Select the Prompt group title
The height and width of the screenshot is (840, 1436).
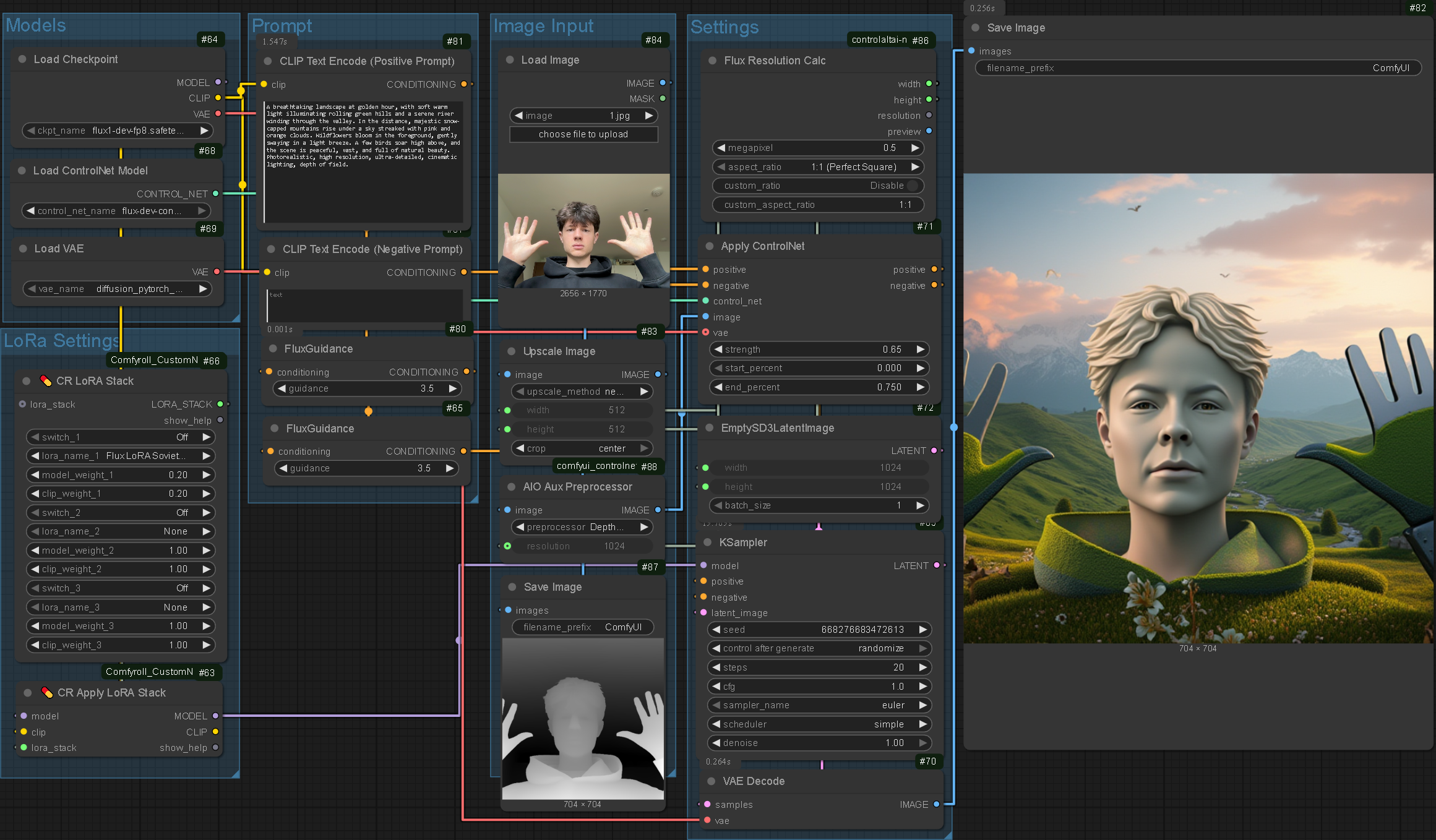coord(282,26)
